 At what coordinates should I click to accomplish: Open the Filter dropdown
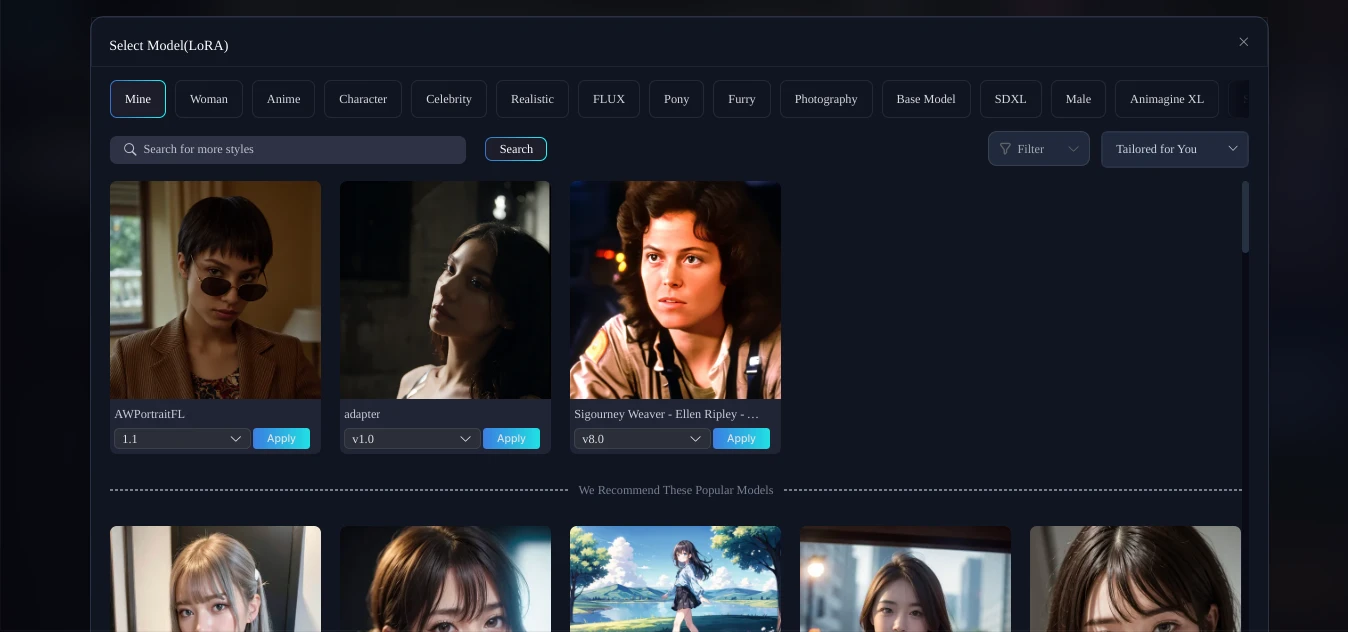click(1039, 149)
